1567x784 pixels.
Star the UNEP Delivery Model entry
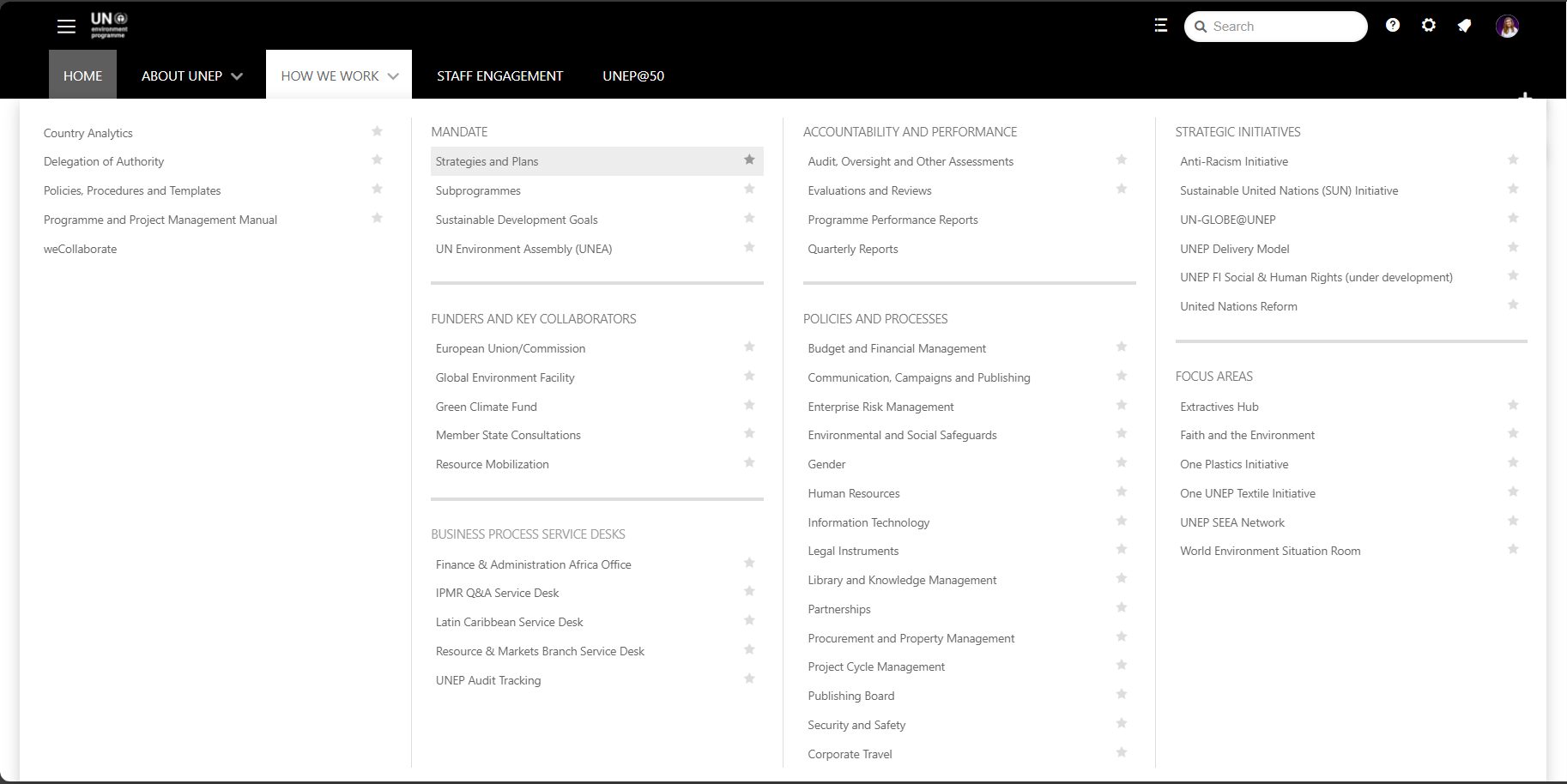[x=1513, y=248]
